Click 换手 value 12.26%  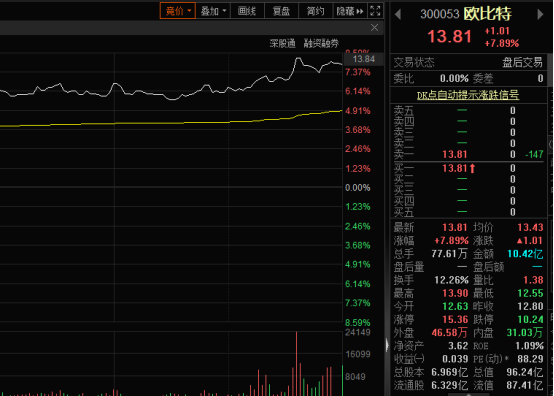point(451,280)
